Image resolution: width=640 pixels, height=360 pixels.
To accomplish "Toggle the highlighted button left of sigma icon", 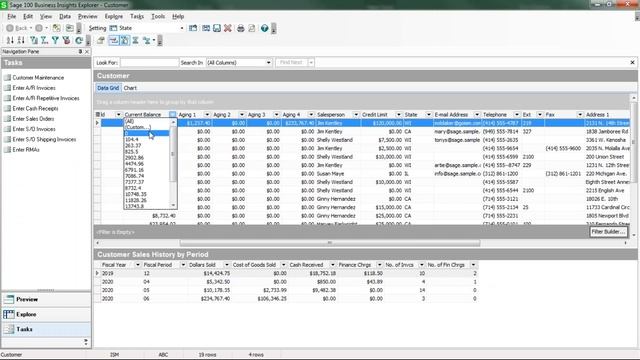I will (124, 40).
